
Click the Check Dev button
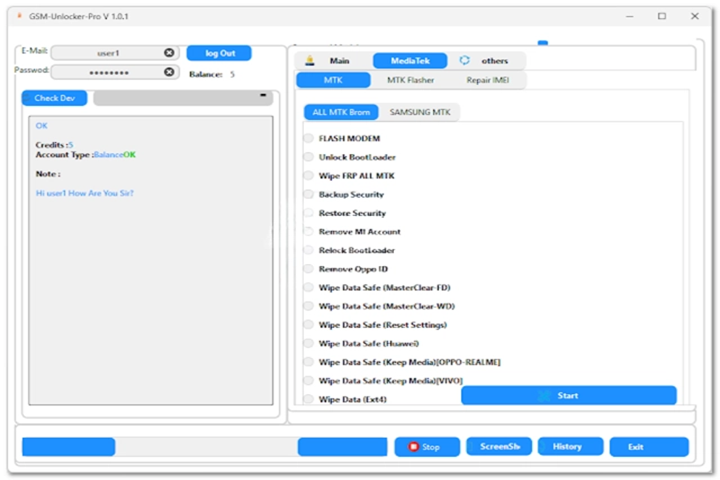pos(54,98)
